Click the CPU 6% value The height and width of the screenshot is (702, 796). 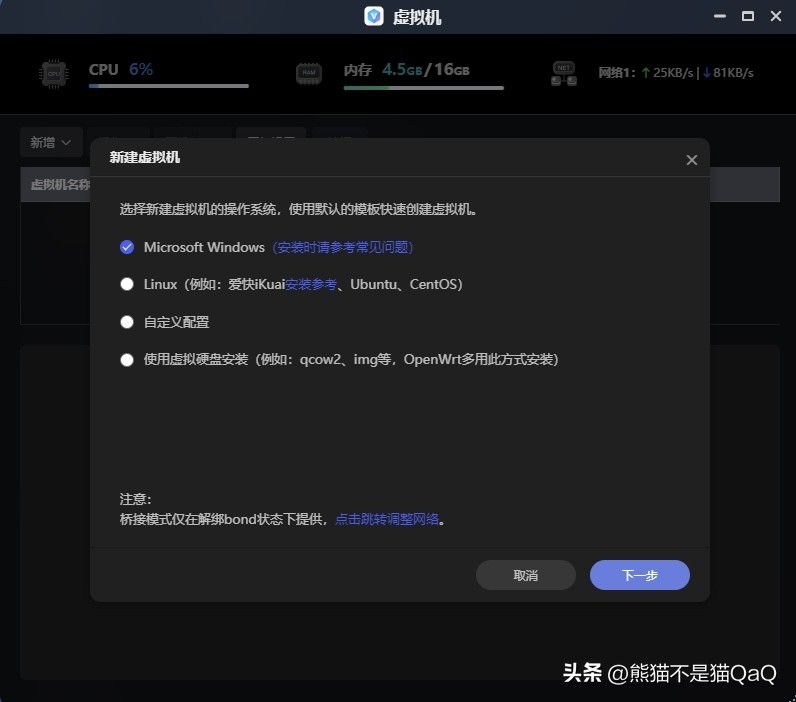click(x=141, y=69)
